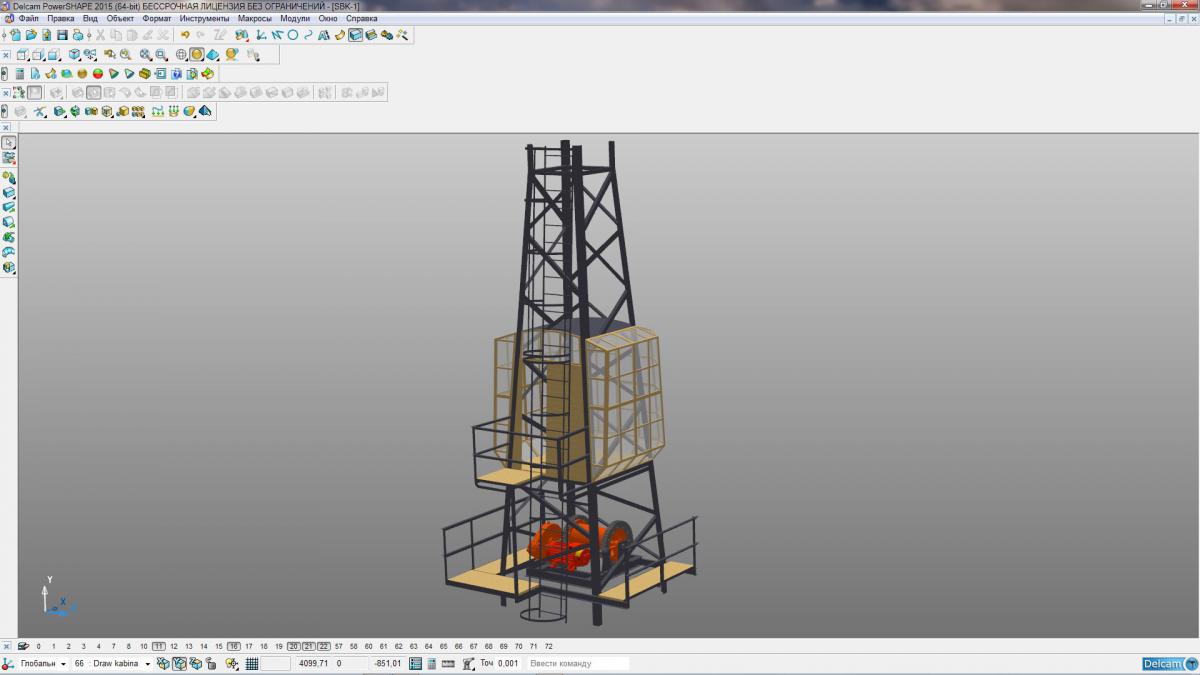The image size is (1200, 675).
Task: Open the Модули menu
Action: [x=295, y=18]
